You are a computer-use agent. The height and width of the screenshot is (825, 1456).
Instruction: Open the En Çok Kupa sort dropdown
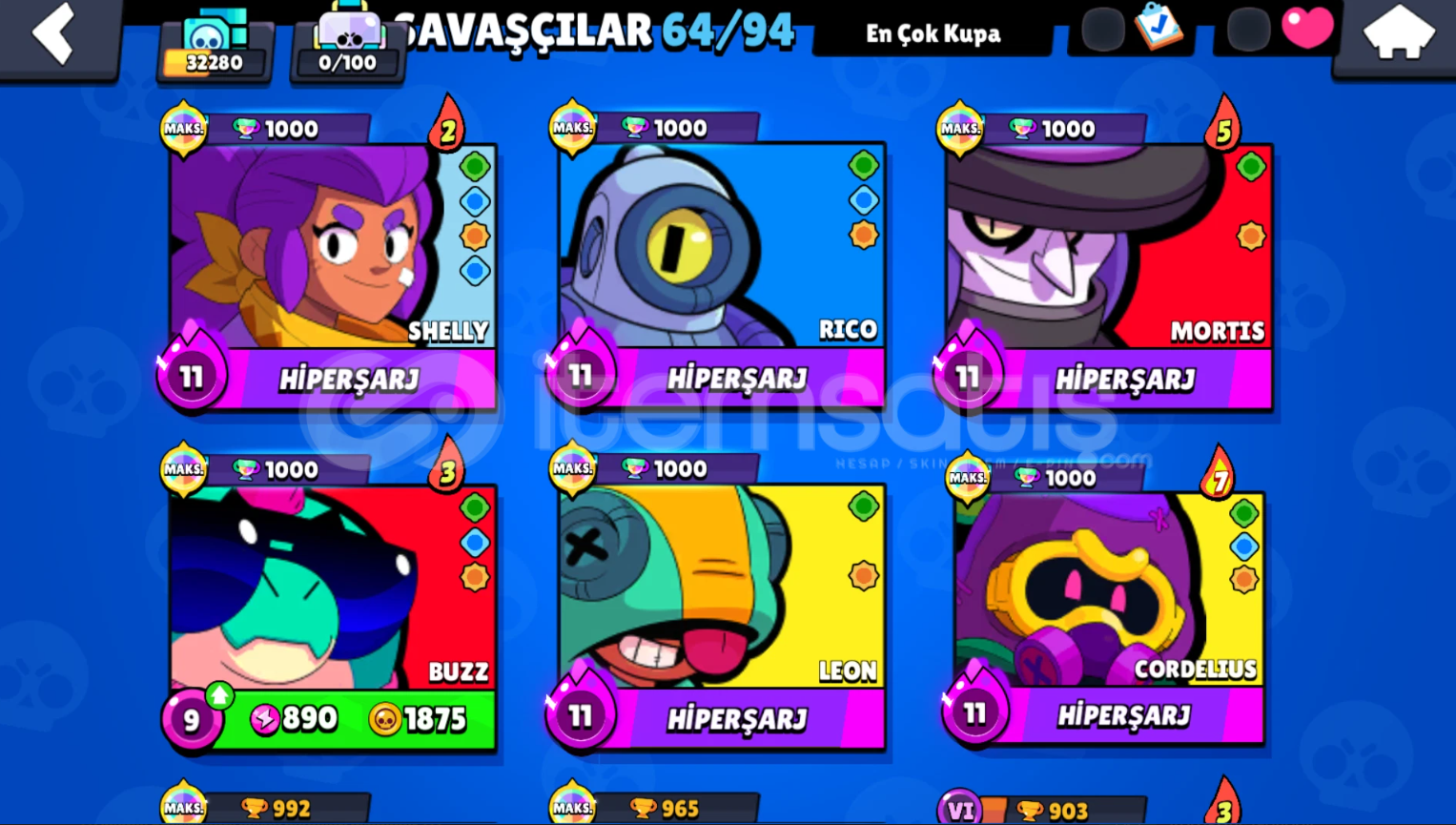(933, 33)
